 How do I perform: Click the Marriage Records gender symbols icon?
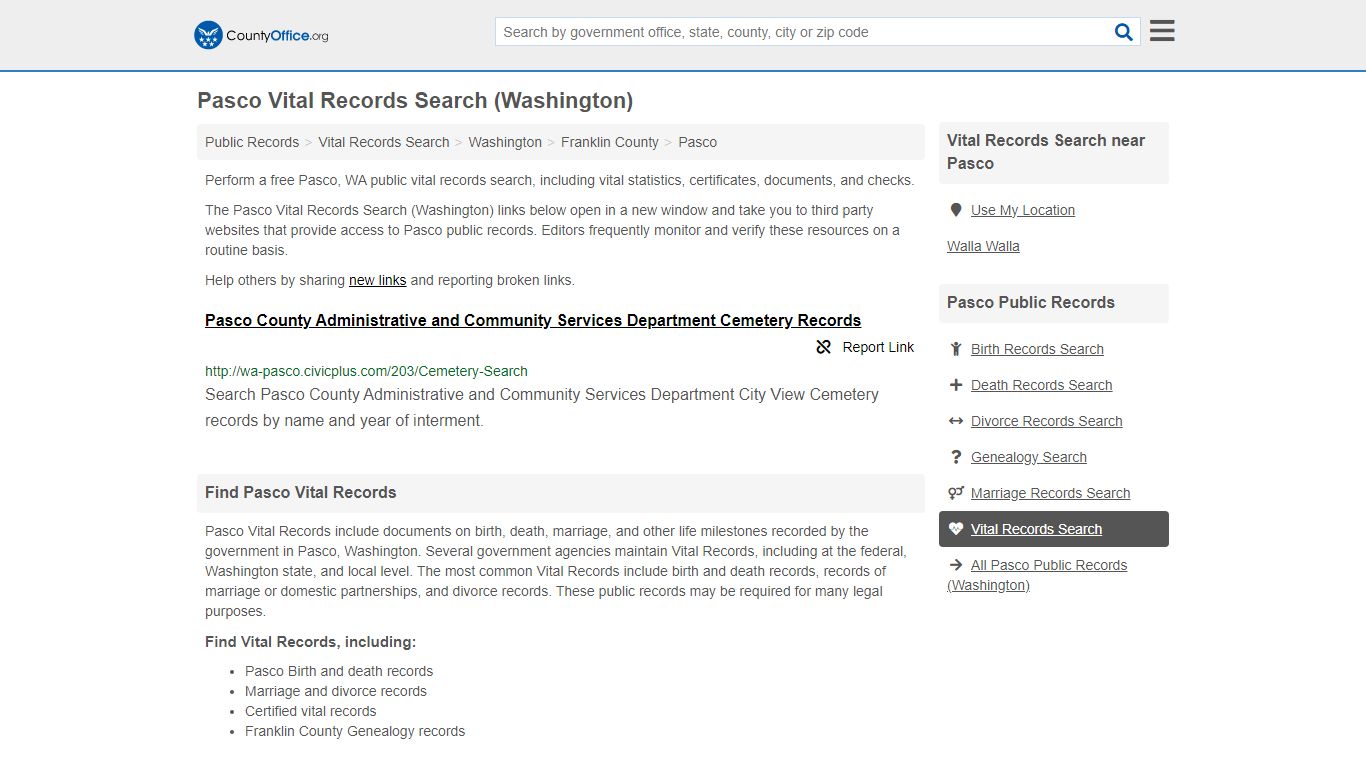click(956, 493)
